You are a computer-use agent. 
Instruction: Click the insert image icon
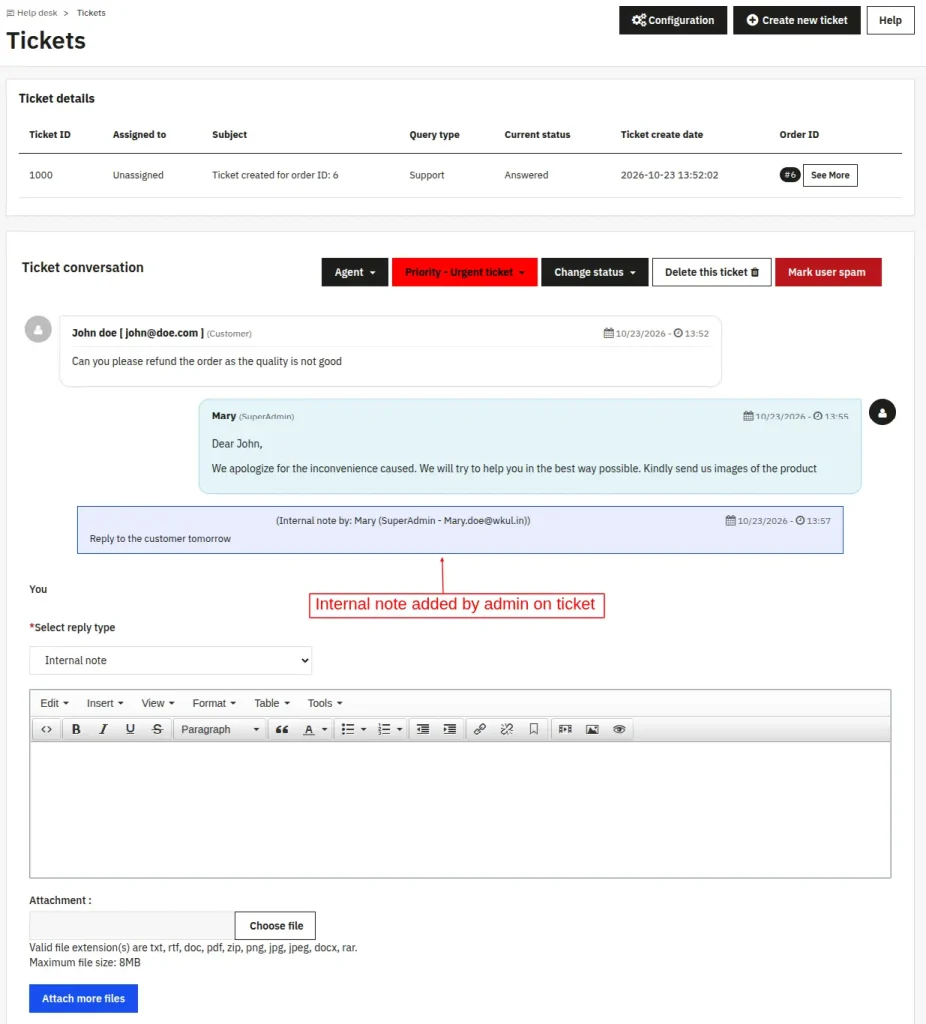(x=592, y=729)
